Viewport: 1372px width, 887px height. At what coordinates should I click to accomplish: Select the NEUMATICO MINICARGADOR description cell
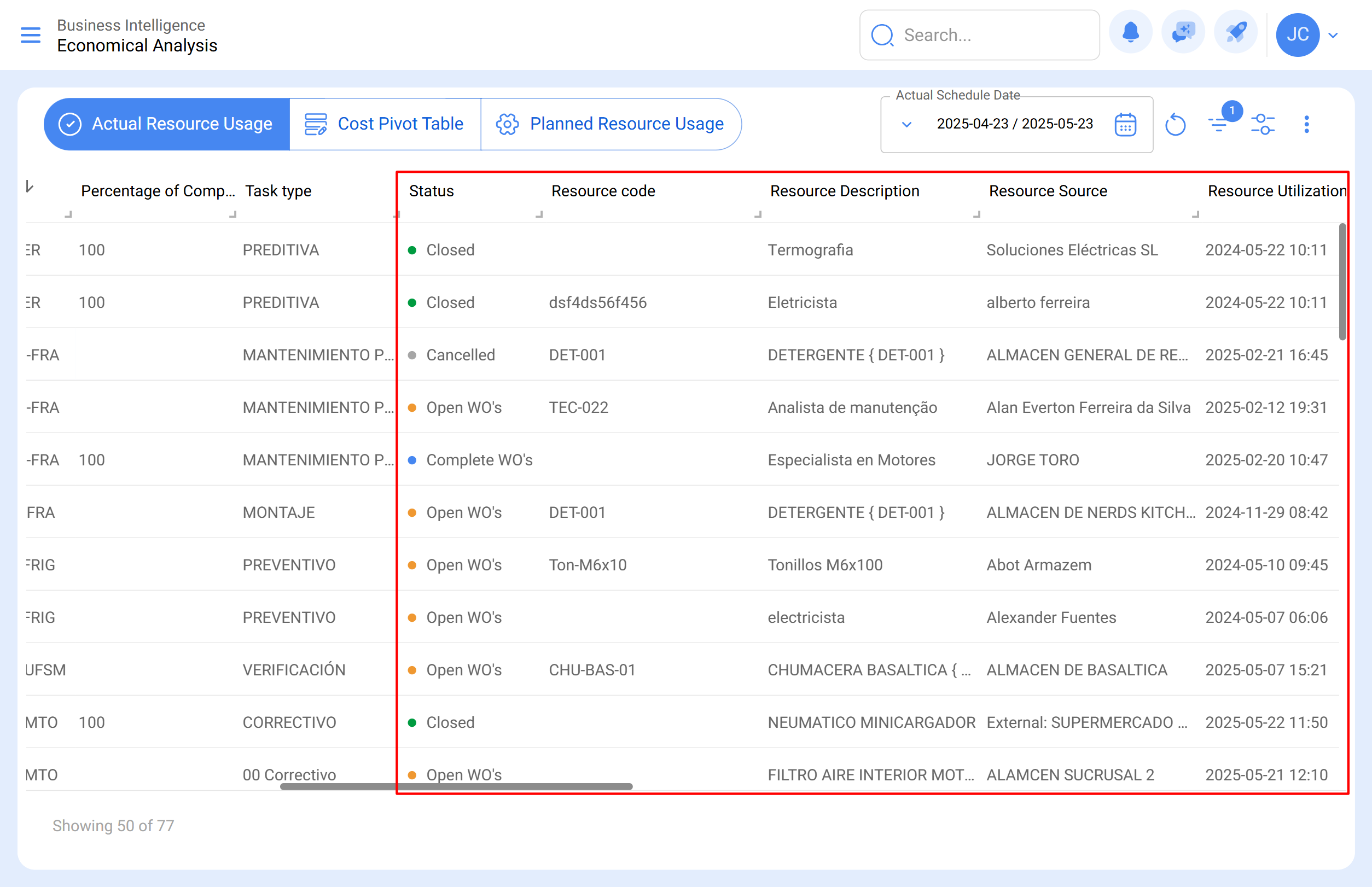click(871, 722)
